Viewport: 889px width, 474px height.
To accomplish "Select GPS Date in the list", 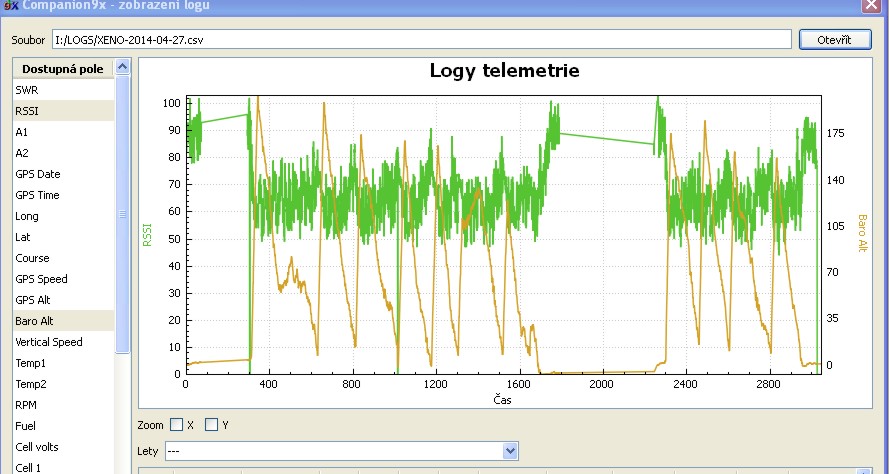I will 38,174.
